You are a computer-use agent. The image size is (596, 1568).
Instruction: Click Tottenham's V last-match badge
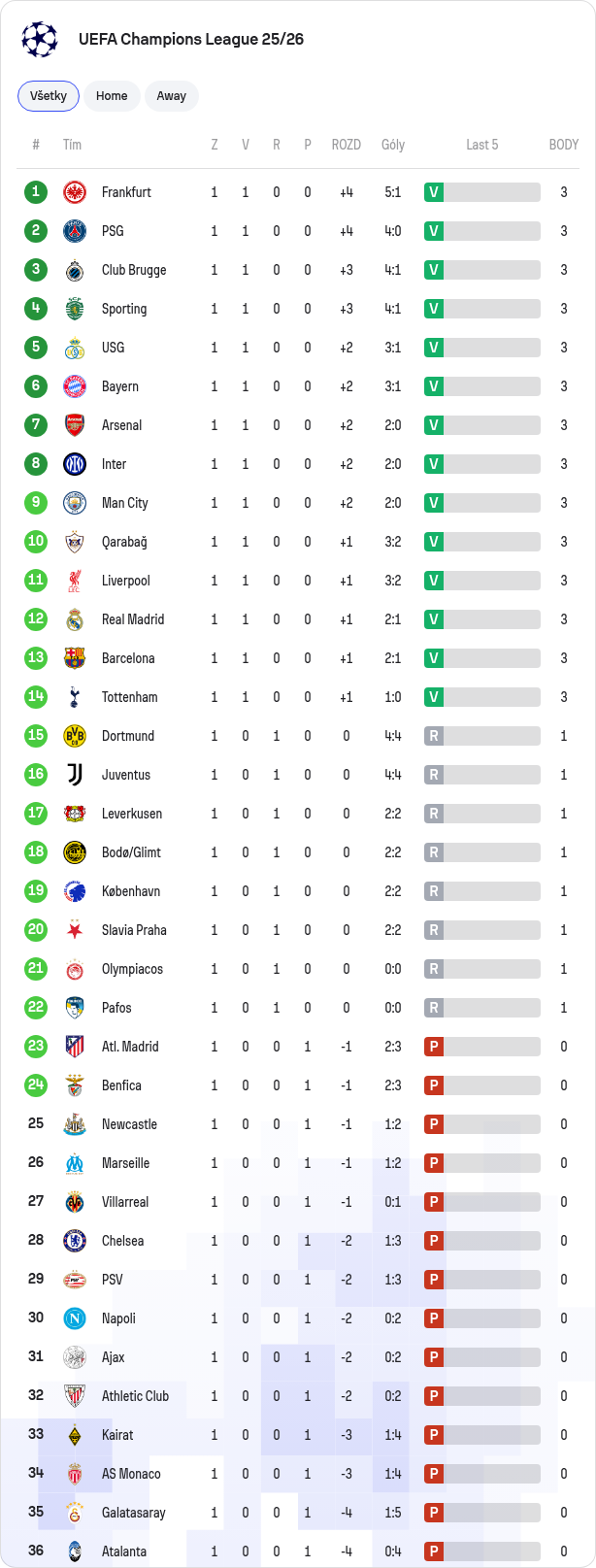pyautogui.click(x=434, y=697)
